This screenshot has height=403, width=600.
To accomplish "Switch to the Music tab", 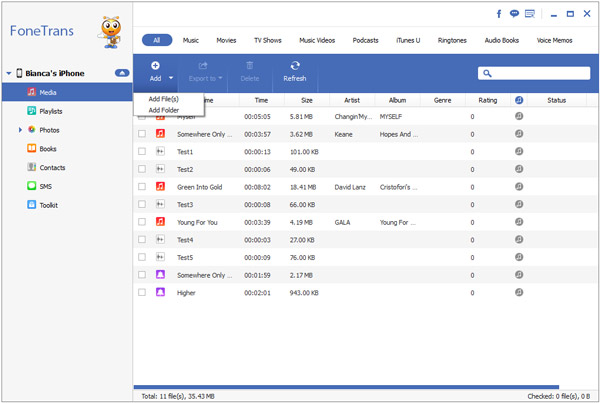I will [x=191, y=40].
